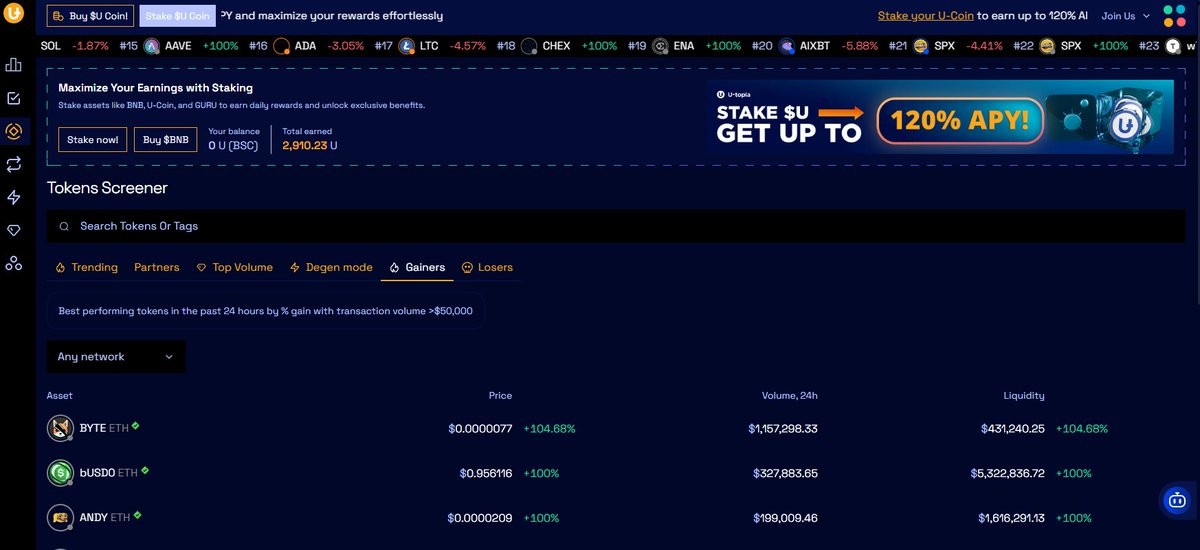1200x550 pixels.
Task: Click the LTC ticker icon
Action: 406,46
